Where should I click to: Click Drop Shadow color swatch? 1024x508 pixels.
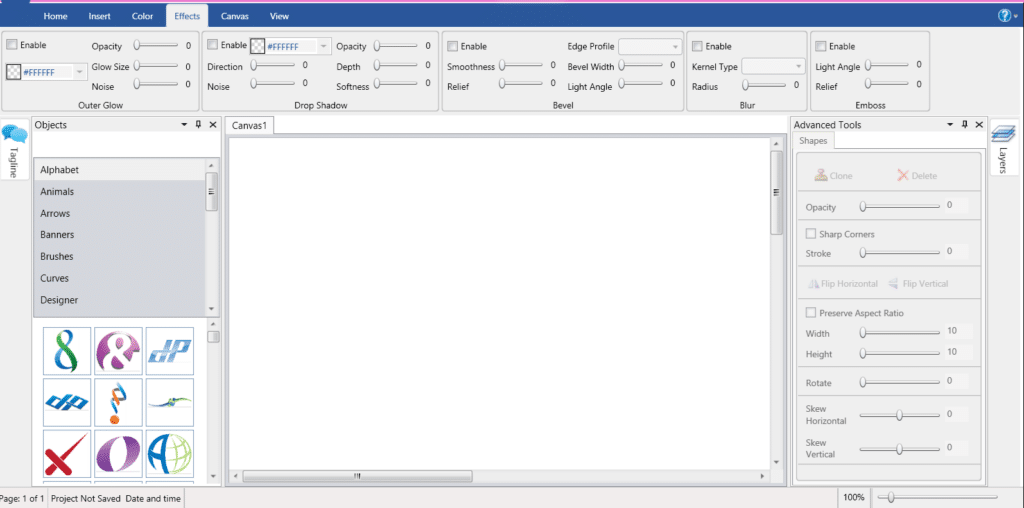[257, 46]
